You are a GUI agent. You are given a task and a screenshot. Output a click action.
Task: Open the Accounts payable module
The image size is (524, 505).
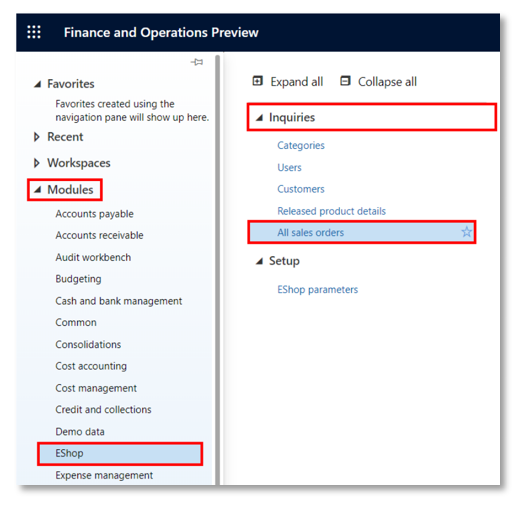[95, 214]
